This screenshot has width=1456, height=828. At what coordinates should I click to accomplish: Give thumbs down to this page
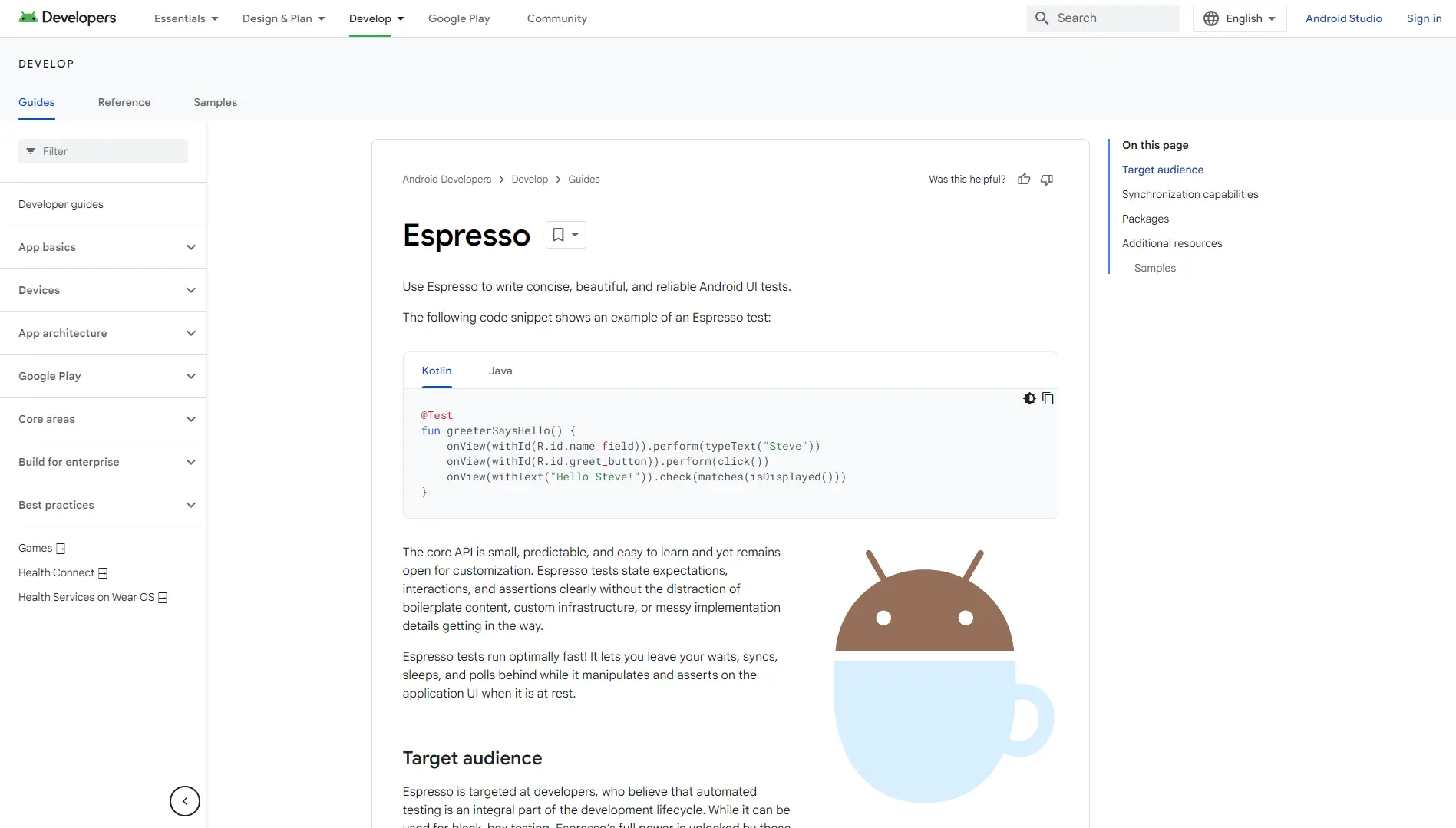(1047, 179)
